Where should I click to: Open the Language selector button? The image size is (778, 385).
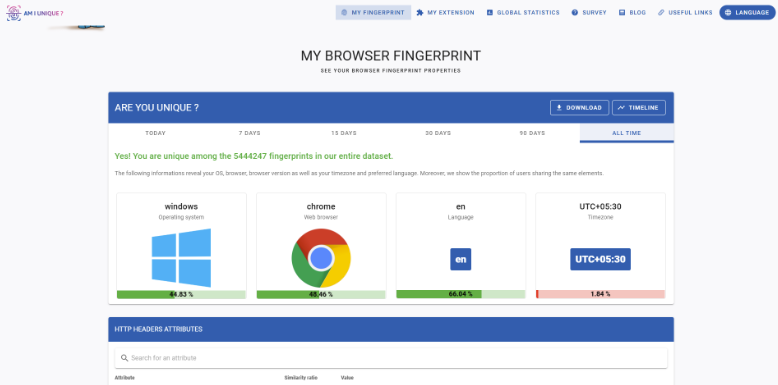tap(747, 12)
